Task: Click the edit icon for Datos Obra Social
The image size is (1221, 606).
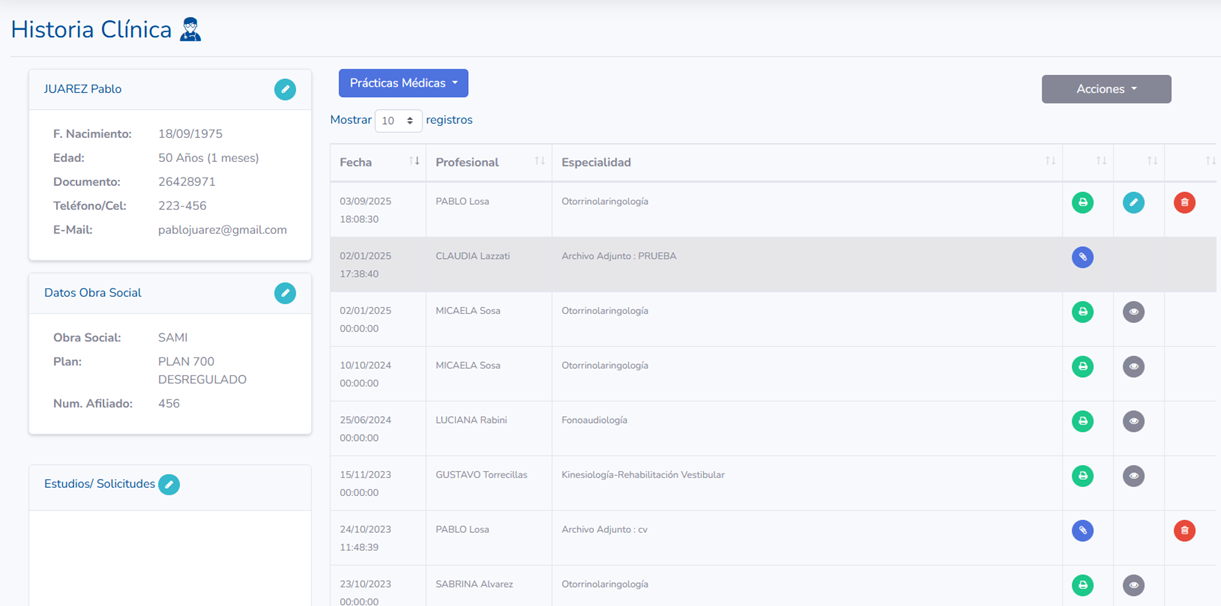Action: pyautogui.click(x=285, y=293)
